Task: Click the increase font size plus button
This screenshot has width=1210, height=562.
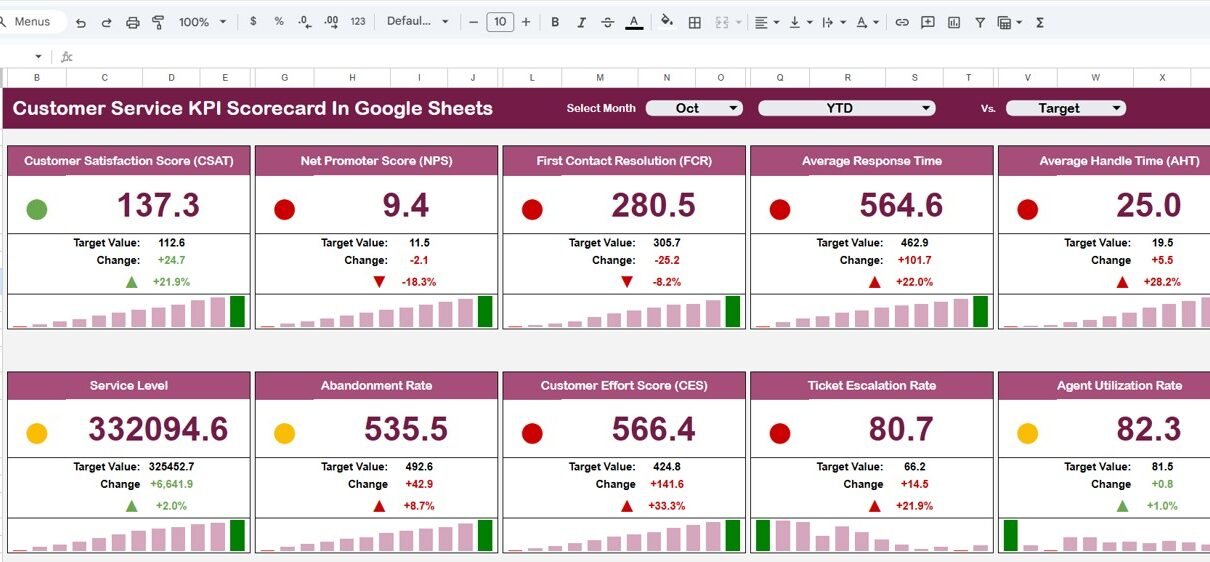Action: tap(526, 22)
